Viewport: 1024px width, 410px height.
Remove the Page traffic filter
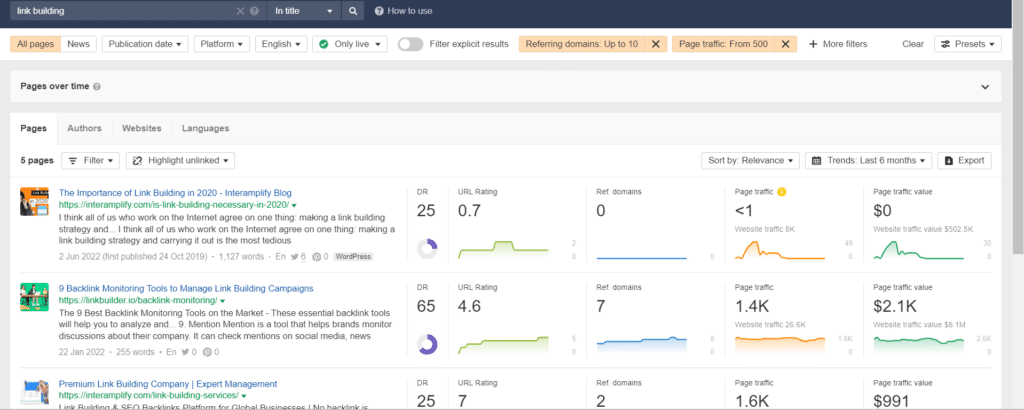coord(786,44)
